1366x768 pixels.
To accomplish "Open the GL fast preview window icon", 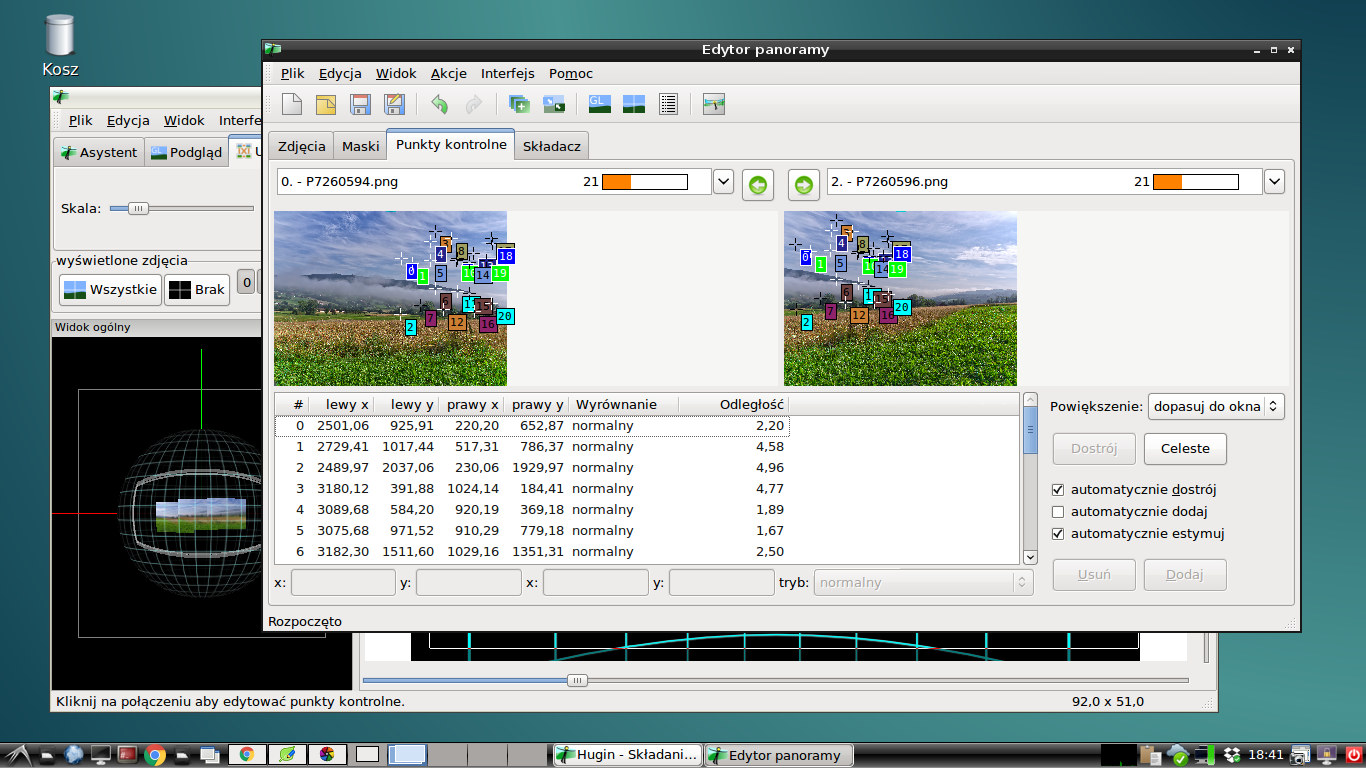I will (x=600, y=104).
